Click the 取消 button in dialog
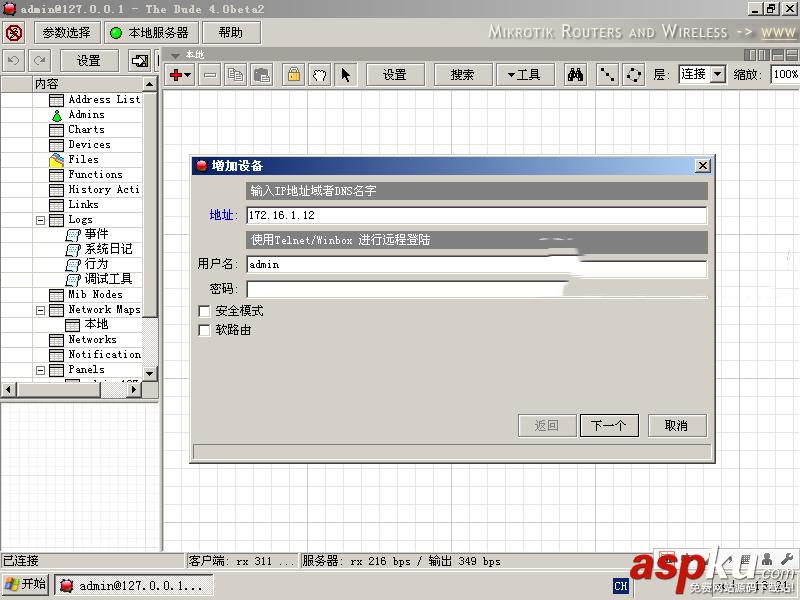800x600 pixels. pyautogui.click(x=677, y=426)
